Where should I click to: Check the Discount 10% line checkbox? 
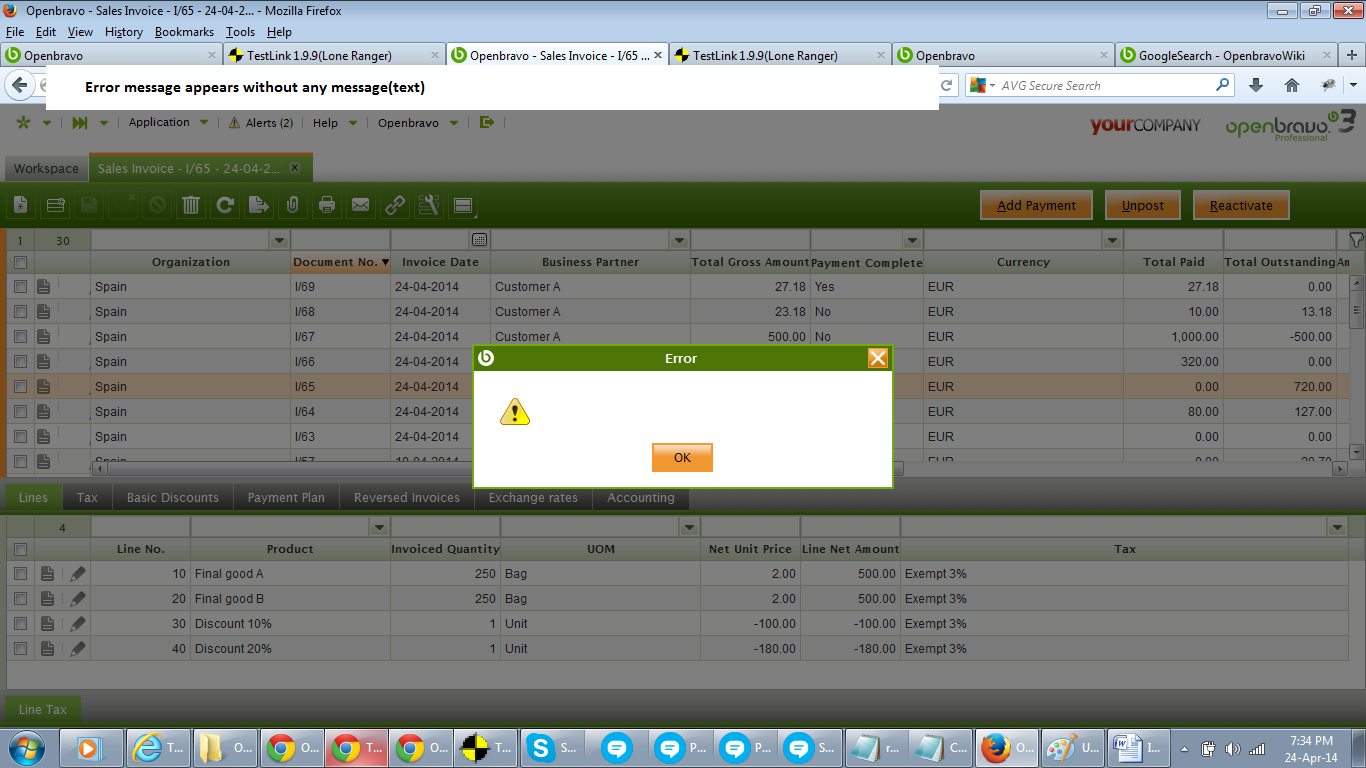pyautogui.click(x=20, y=624)
